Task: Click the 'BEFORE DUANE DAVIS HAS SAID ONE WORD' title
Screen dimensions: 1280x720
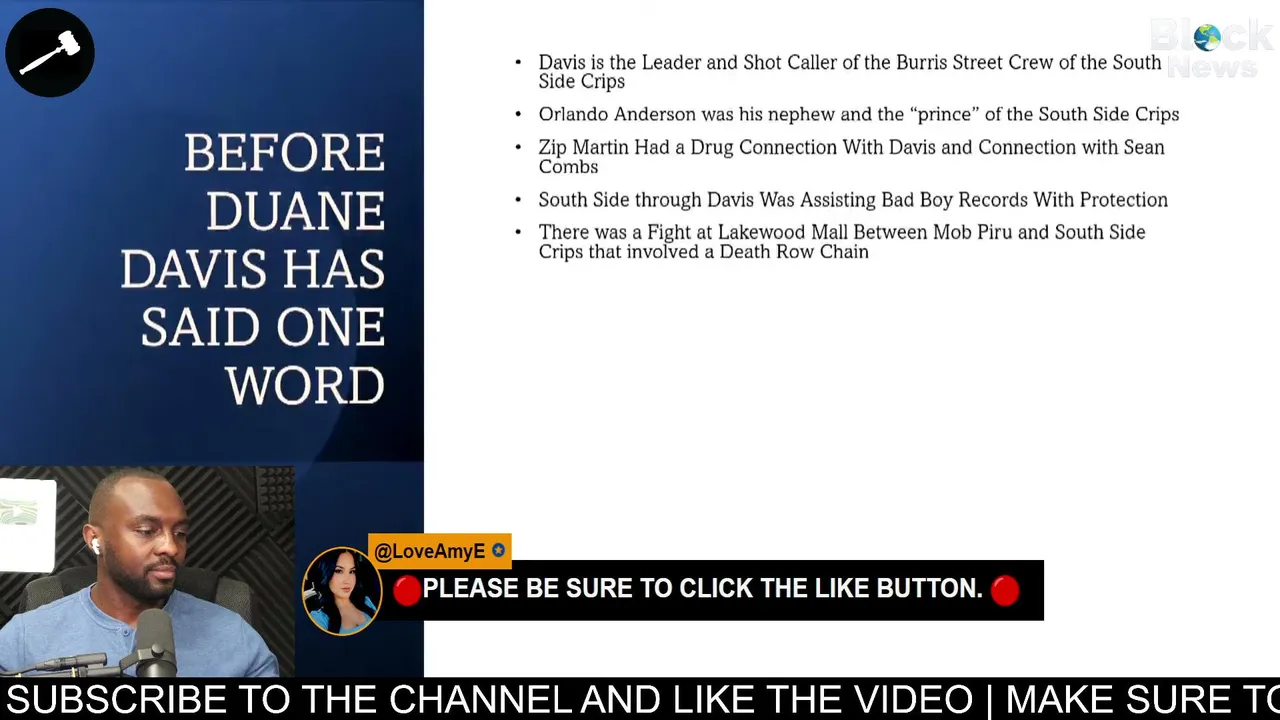Action: [x=252, y=269]
